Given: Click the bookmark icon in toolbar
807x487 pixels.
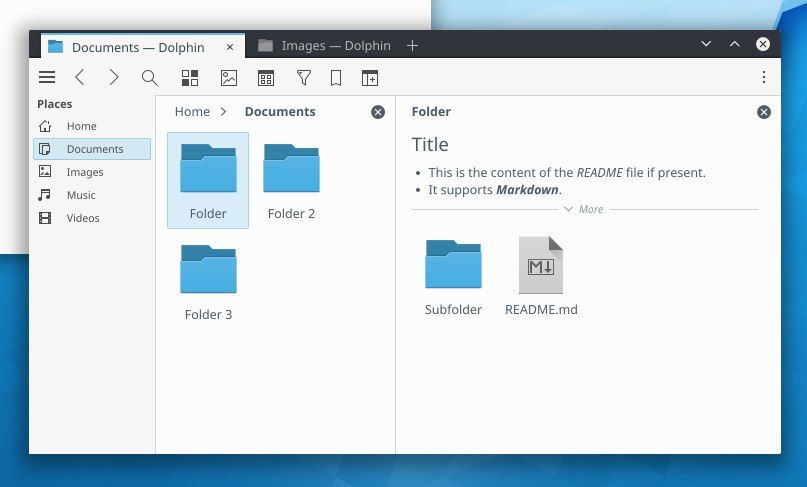Looking at the screenshot, I should click(x=336, y=78).
